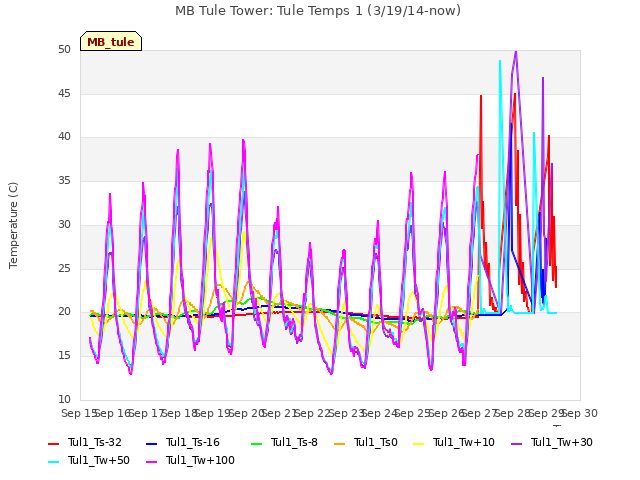Click the 50 y-axis tick label
Screen dimensions: 640x480
pos(64,50)
